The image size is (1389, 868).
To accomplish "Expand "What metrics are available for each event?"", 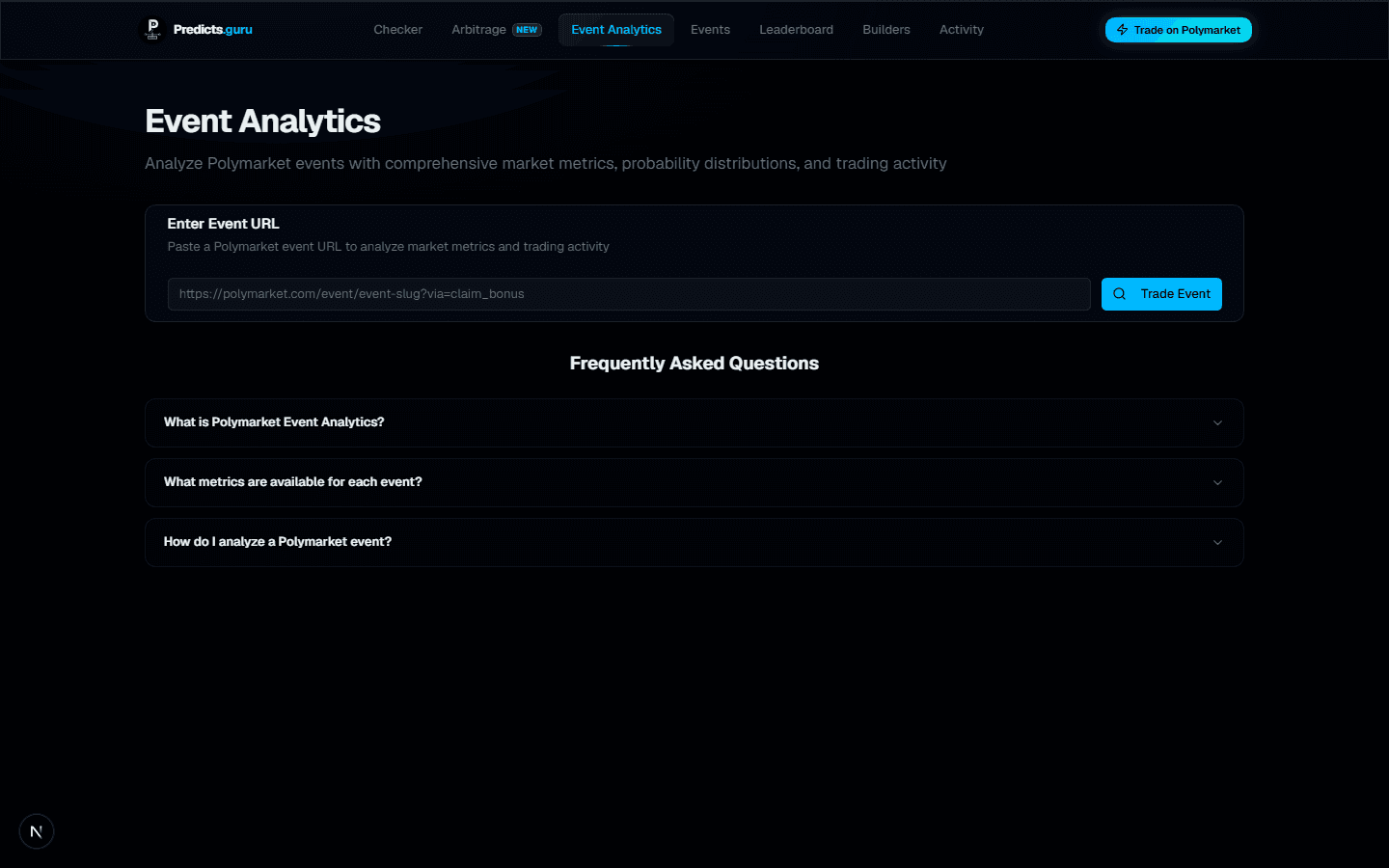I will click(x=694, y=482).
